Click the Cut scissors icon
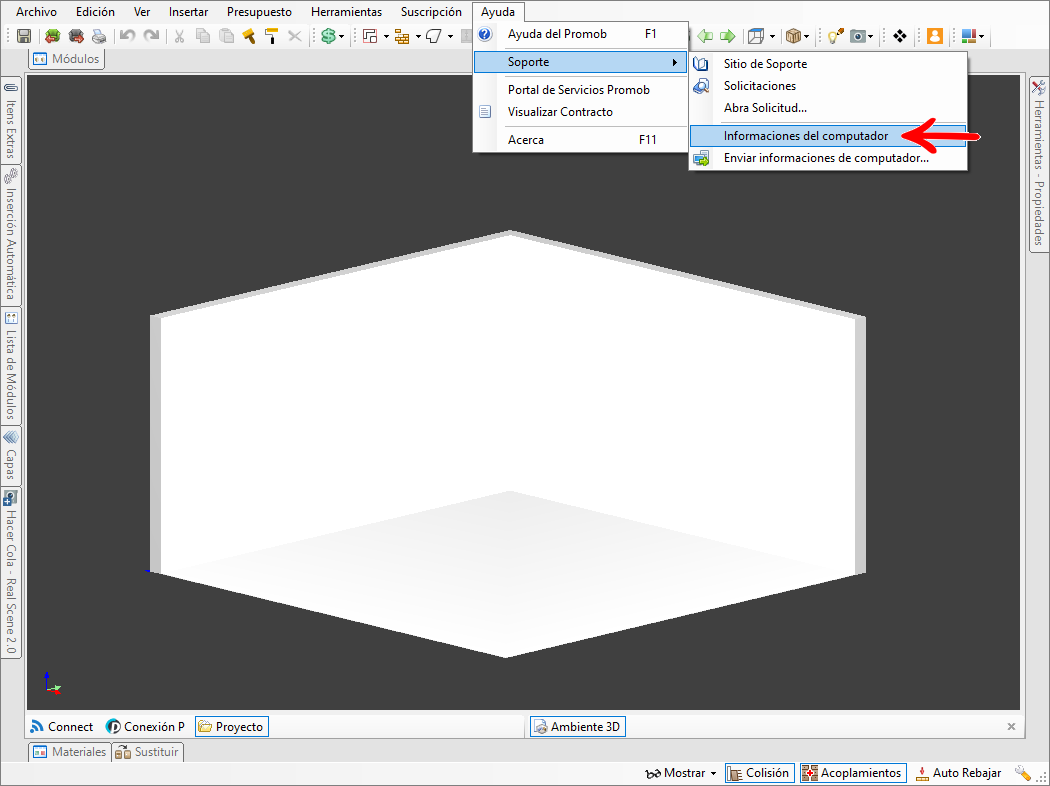 point(179,36)
